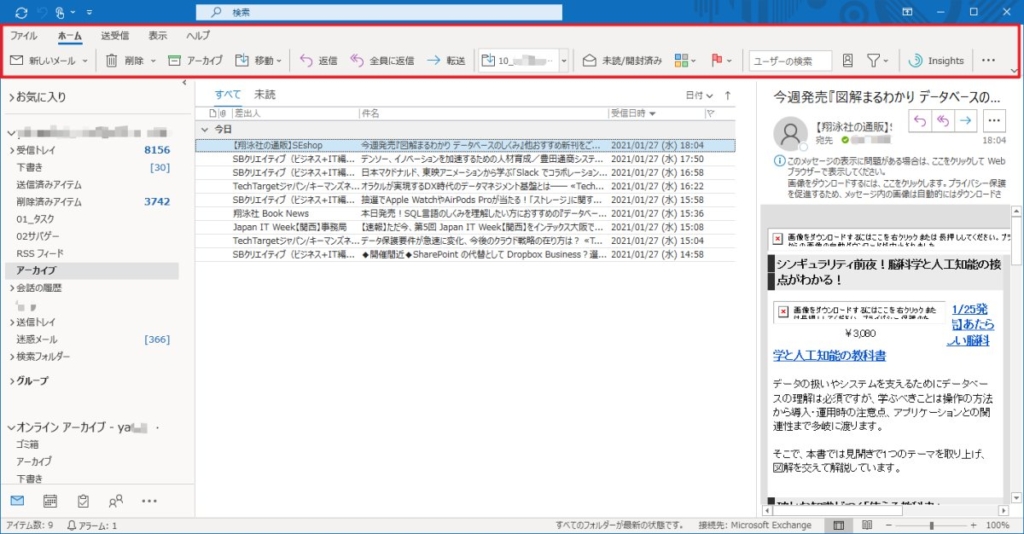
Task: Open the ファイル tab
Action: click(24, 36)
